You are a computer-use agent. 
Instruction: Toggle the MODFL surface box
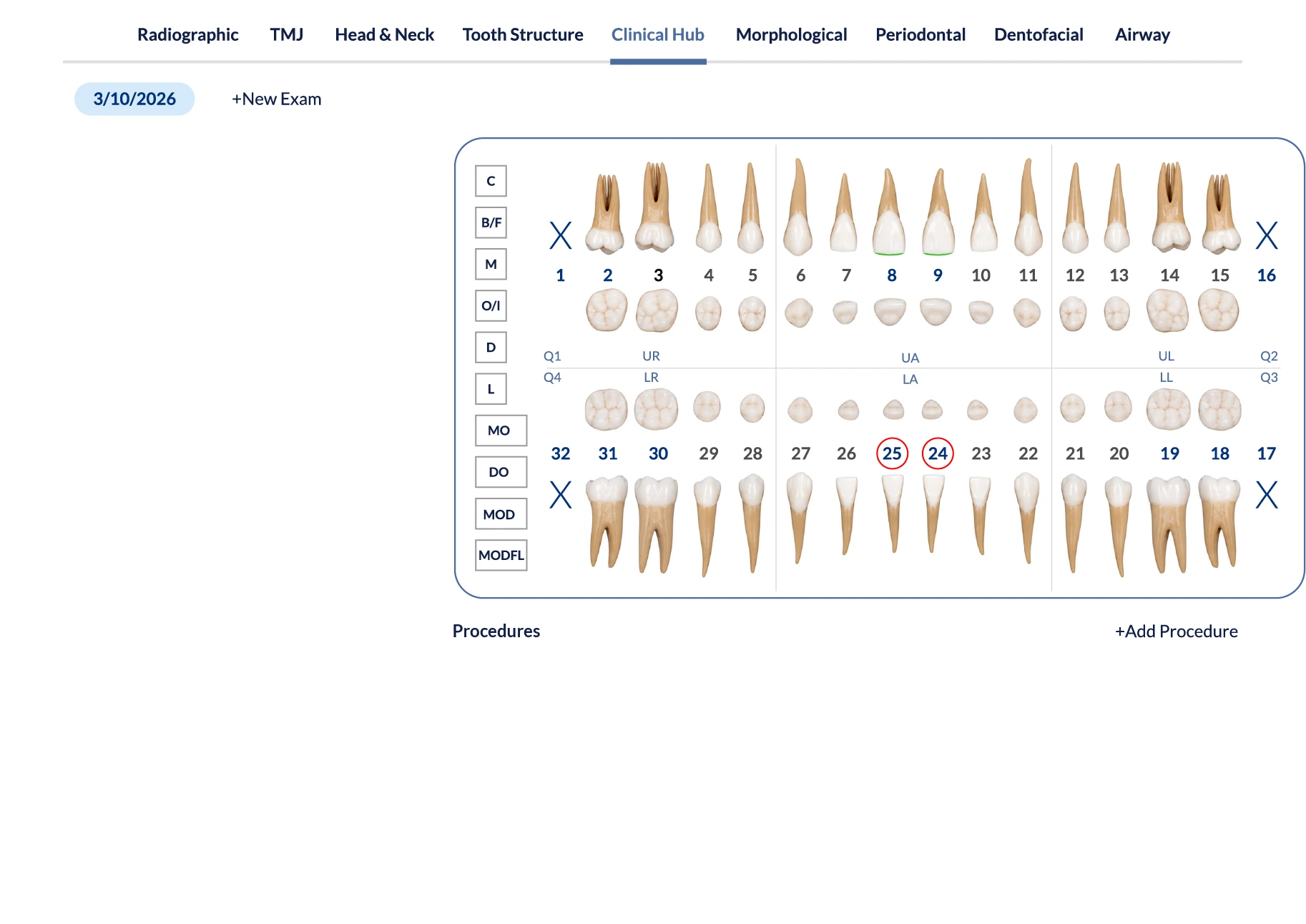click(x=501, y=555)
